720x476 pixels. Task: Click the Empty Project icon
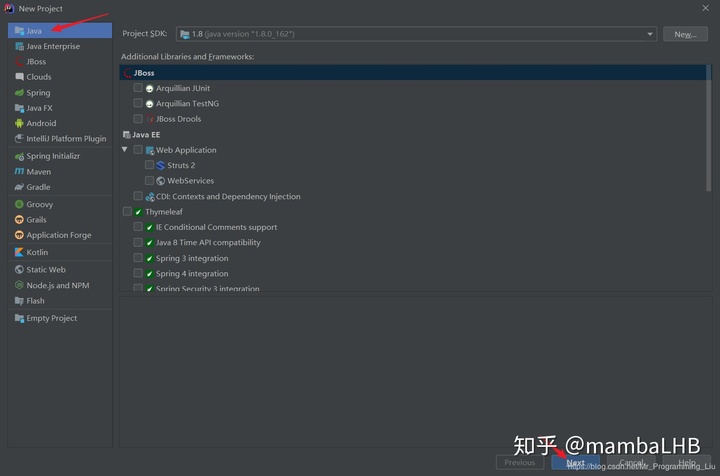19,318
